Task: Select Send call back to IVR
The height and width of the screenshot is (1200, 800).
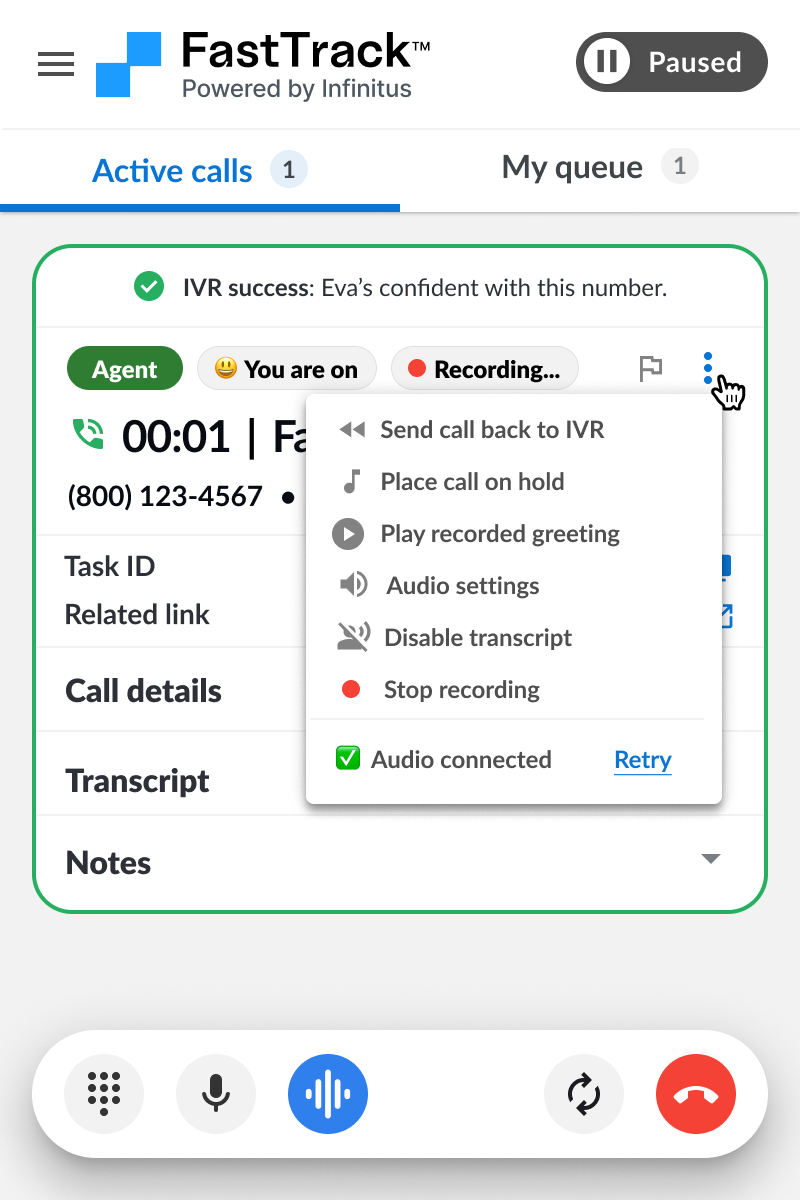Action: tap(513, 430)
